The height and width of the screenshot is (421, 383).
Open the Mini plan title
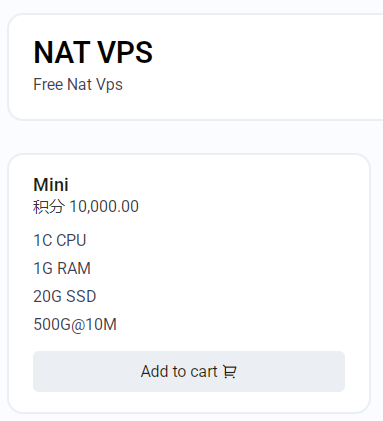51,185
